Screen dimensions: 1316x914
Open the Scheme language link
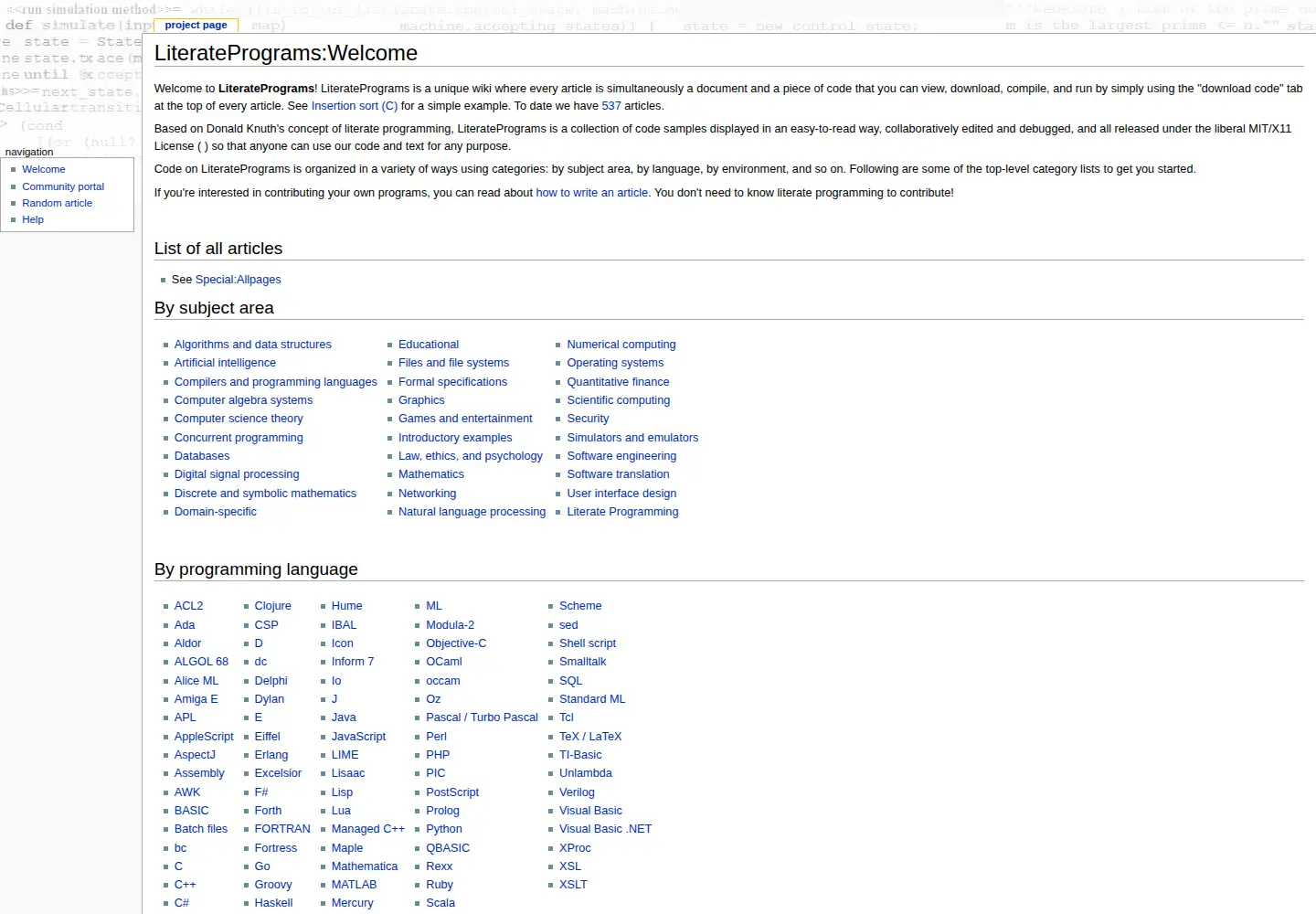[x=580, y=606]
